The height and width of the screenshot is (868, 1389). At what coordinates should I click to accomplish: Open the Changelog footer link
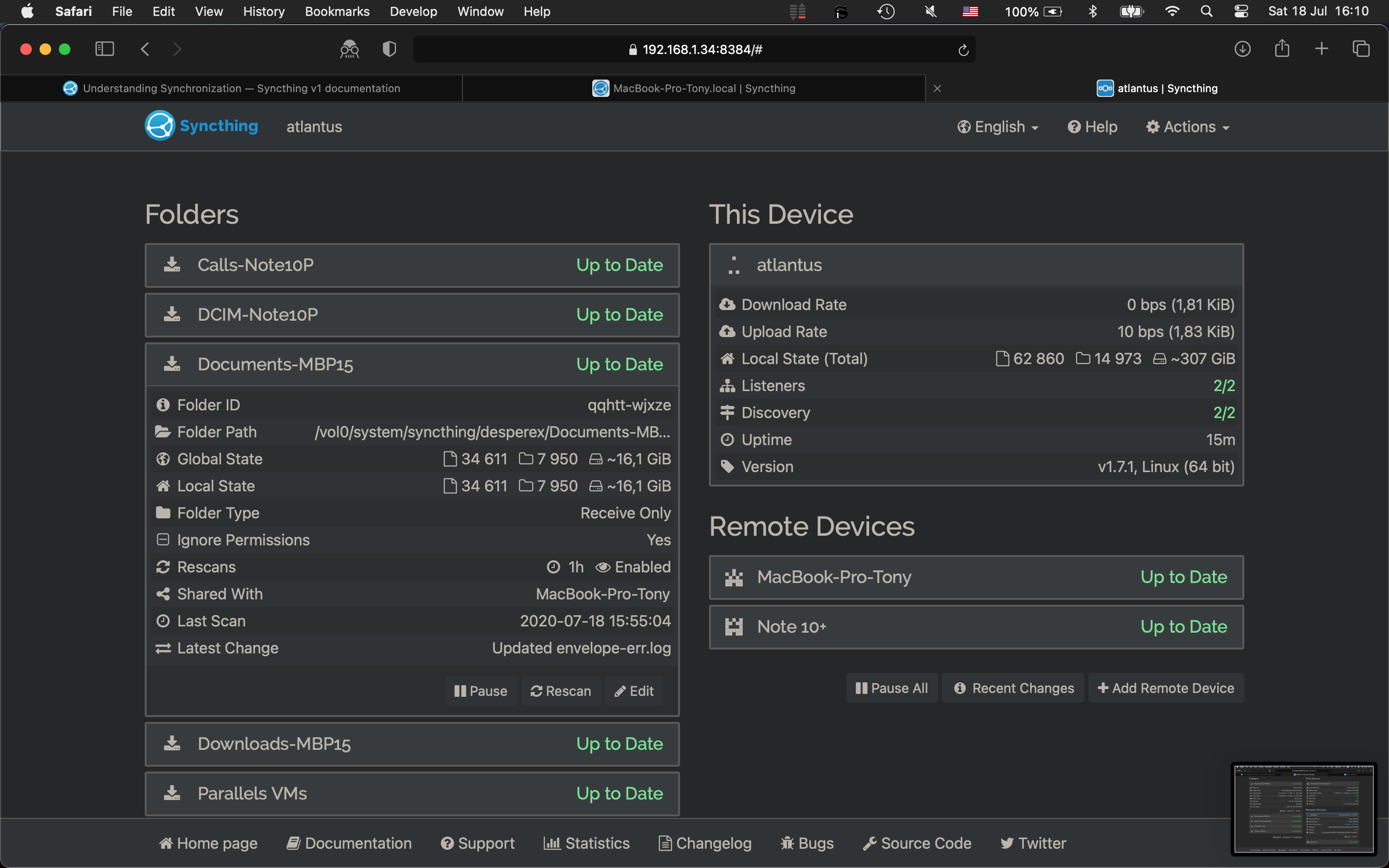coord(705,843)
